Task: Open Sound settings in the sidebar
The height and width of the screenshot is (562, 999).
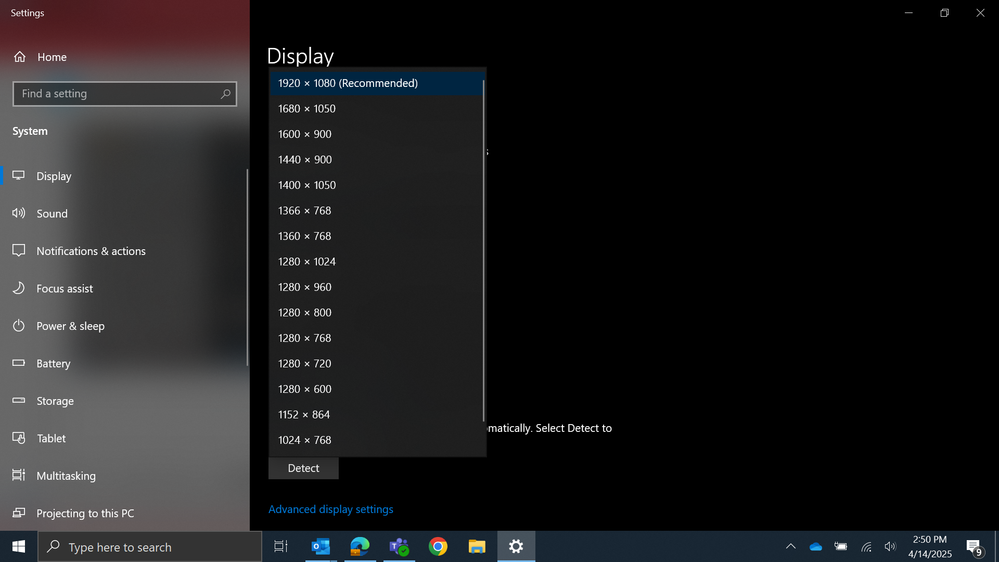Action: pyautogui.click(x=52, y=214)
